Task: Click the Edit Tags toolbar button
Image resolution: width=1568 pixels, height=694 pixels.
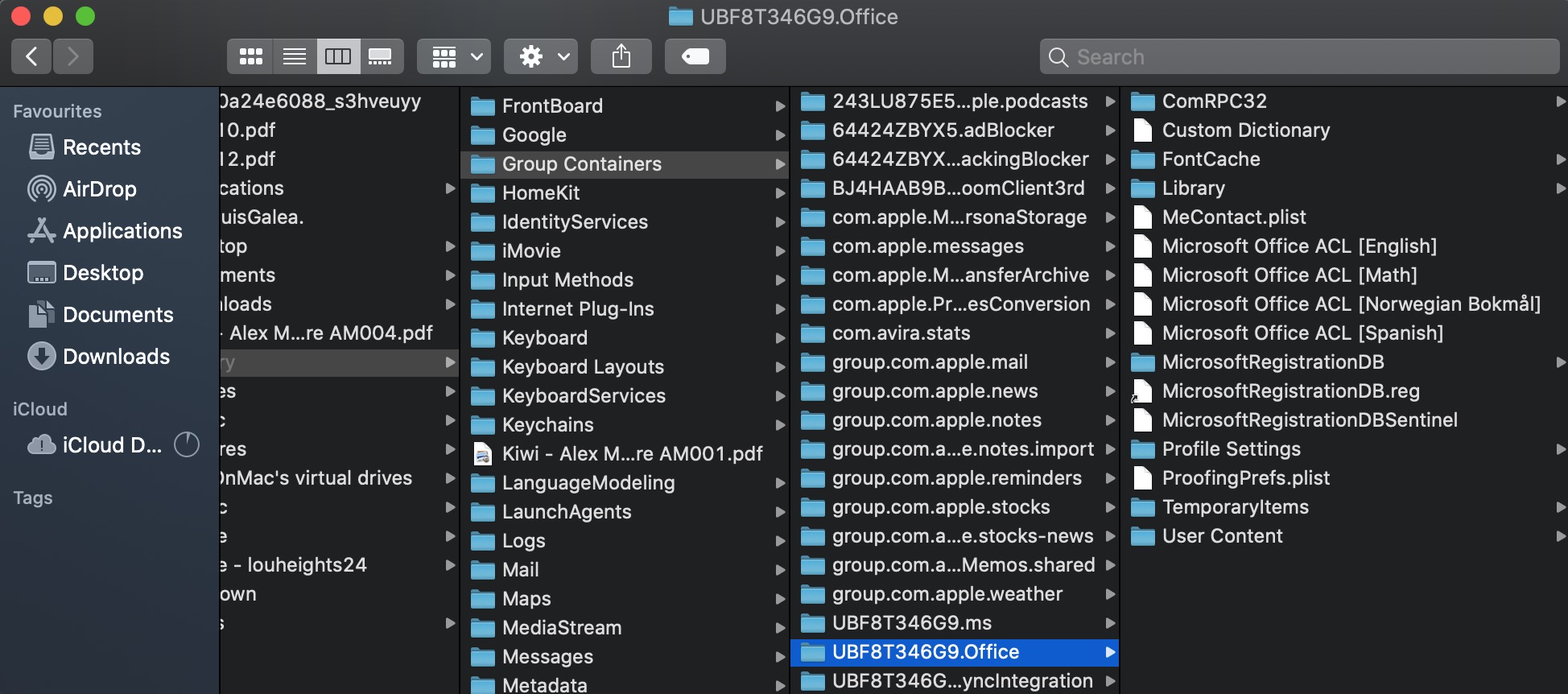Action: (x=695, y=56)
